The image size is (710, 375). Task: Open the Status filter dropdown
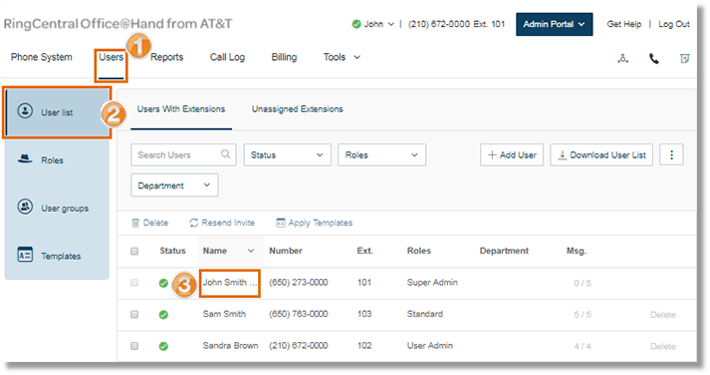click(x=288, y=155)
